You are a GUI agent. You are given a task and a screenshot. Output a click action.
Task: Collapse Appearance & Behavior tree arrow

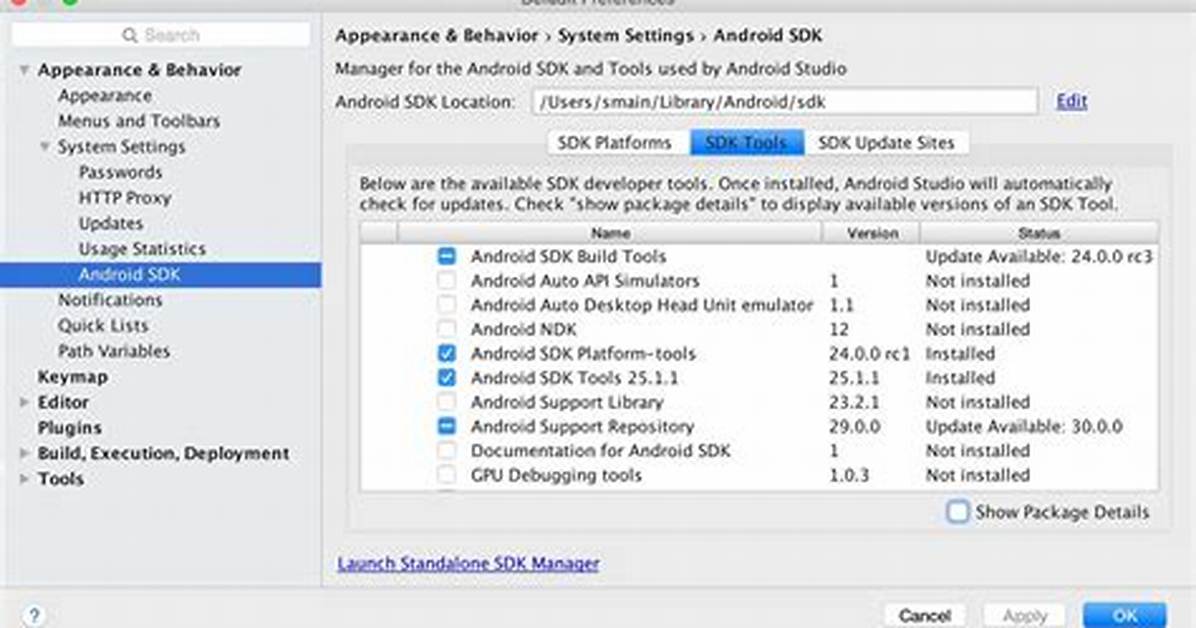tap(24, 70)
